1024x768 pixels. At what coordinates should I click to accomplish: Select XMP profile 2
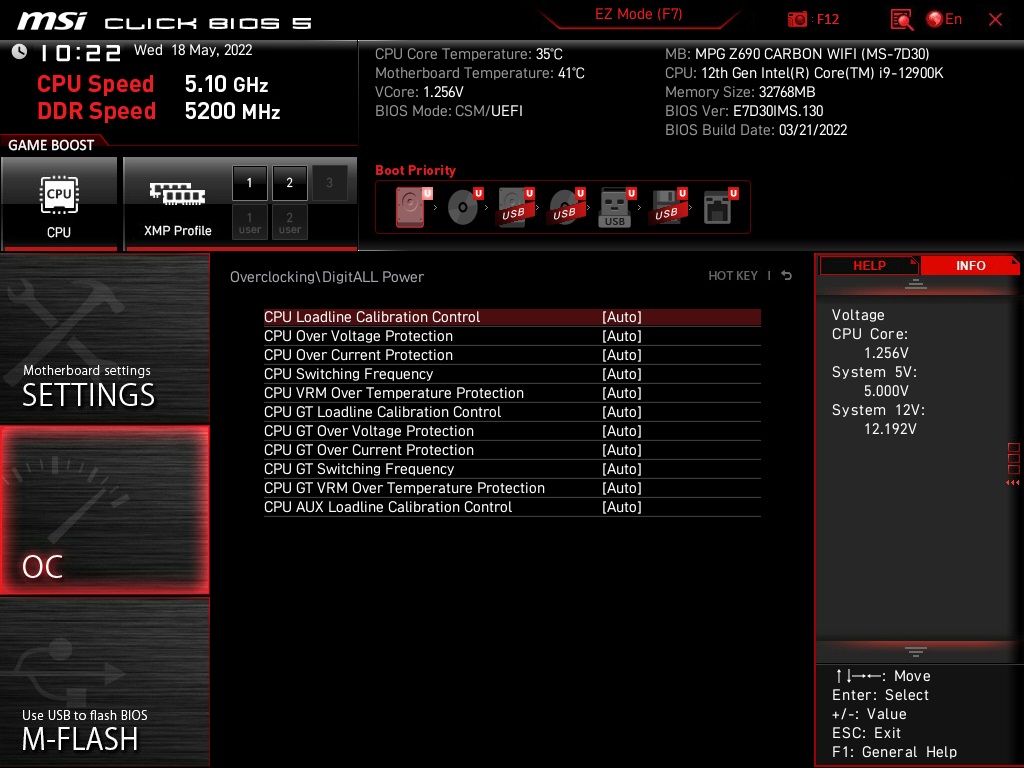[289, 183]
